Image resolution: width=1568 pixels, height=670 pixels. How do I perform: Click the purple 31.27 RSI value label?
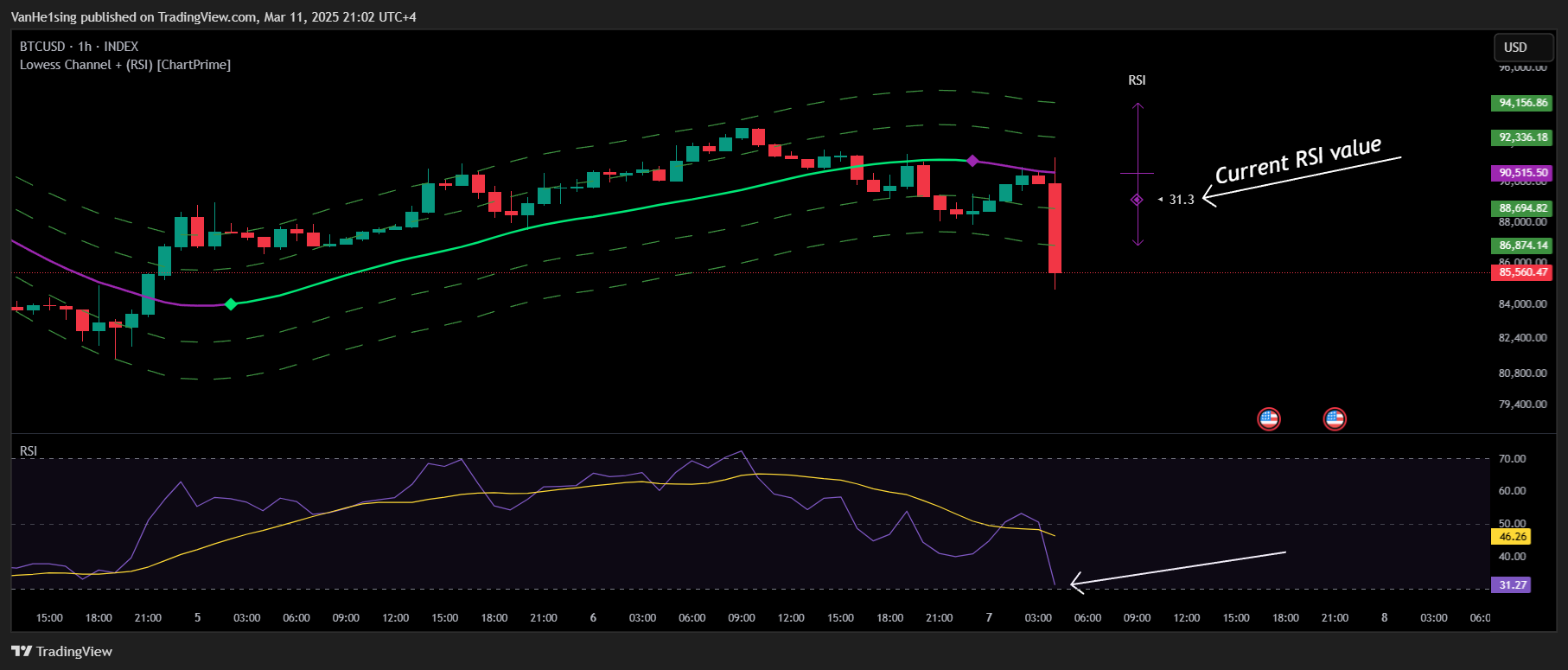(1511, 585)
